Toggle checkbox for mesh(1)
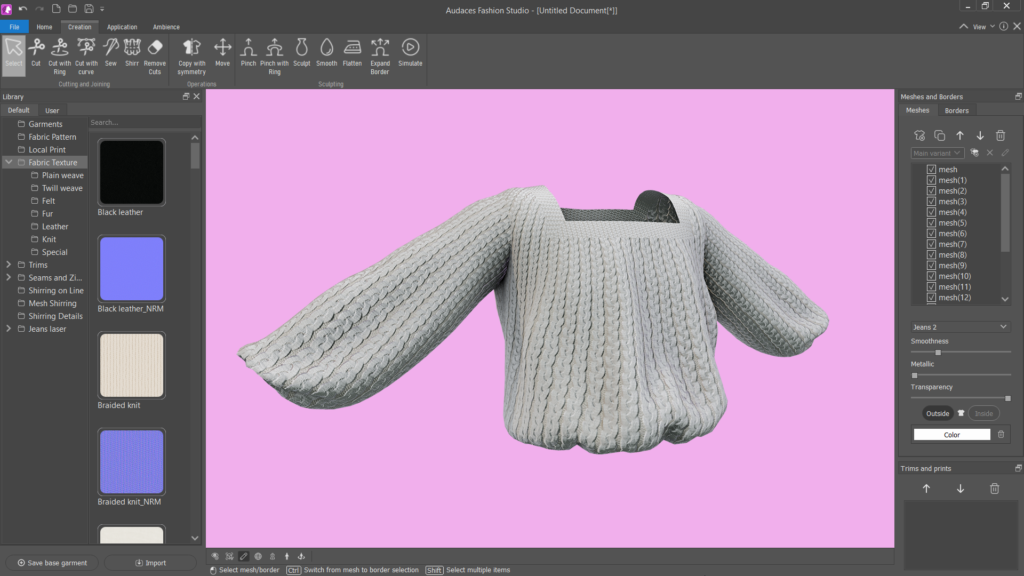The height and width of the screenshot is (576, 1024). (x=931, y=180)
